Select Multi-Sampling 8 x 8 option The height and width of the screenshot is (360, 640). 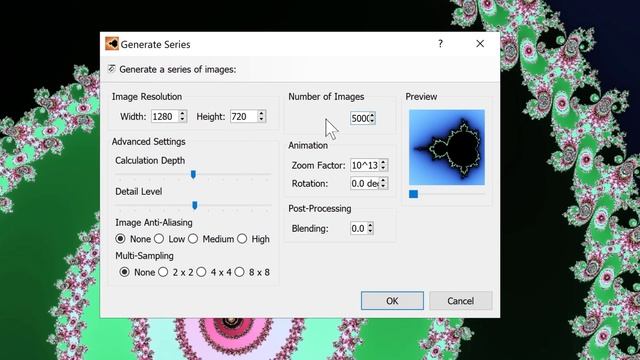click(x=240, y=272)
